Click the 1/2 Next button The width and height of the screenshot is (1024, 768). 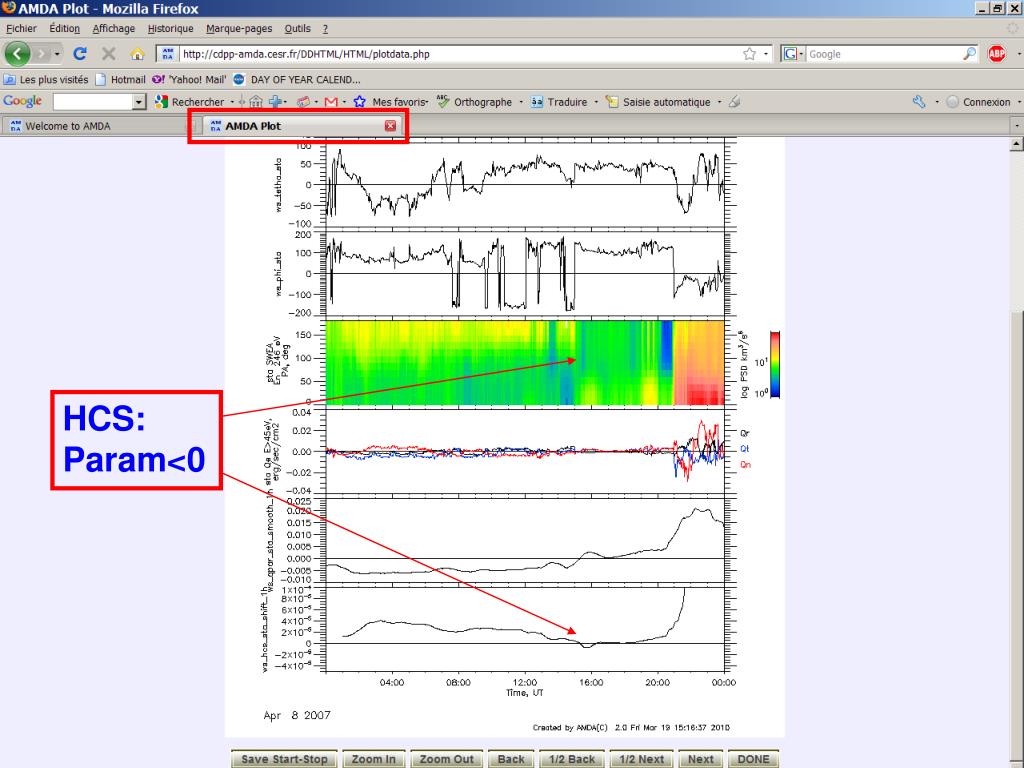click(x=641, y=759)
